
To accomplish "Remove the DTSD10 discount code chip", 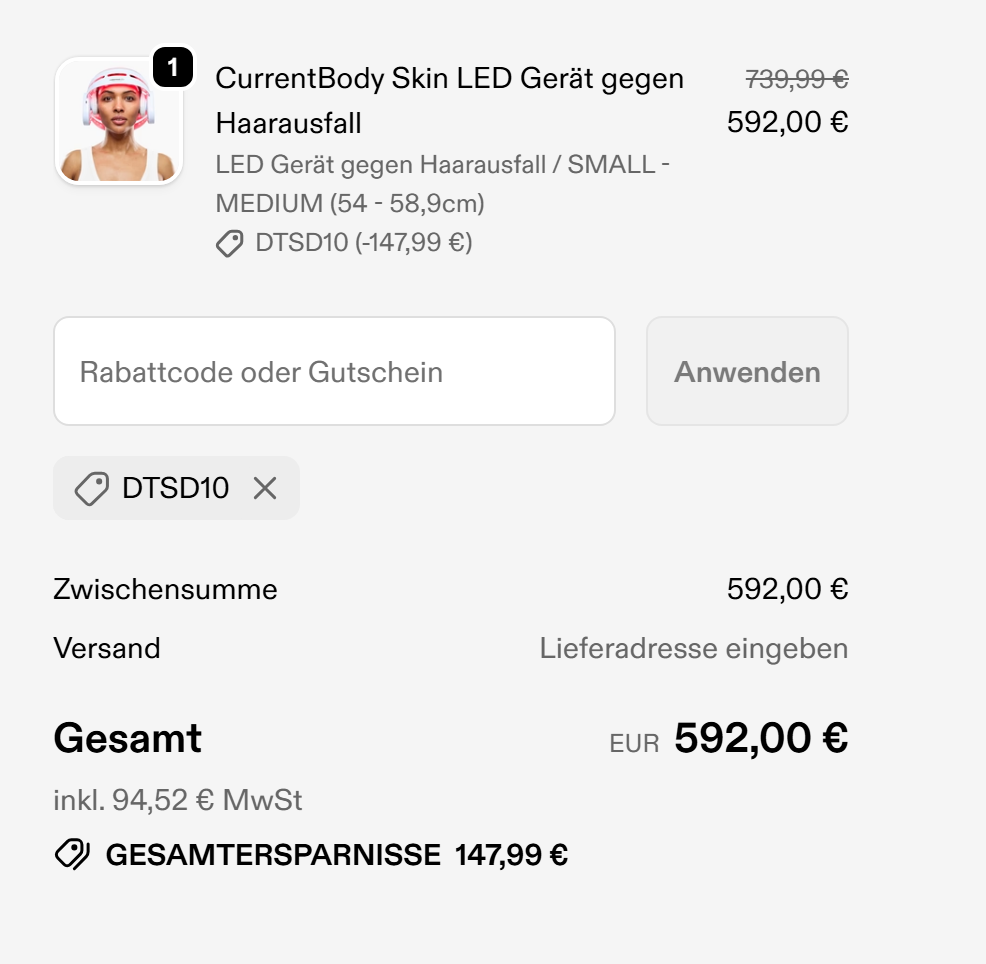I will click(x=265, y=488).
